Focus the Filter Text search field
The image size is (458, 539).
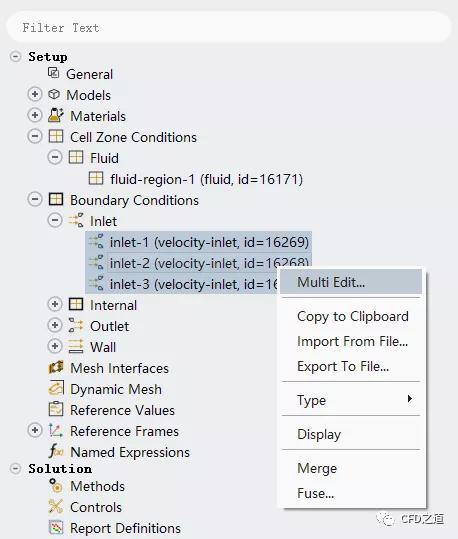click(229, 28)
